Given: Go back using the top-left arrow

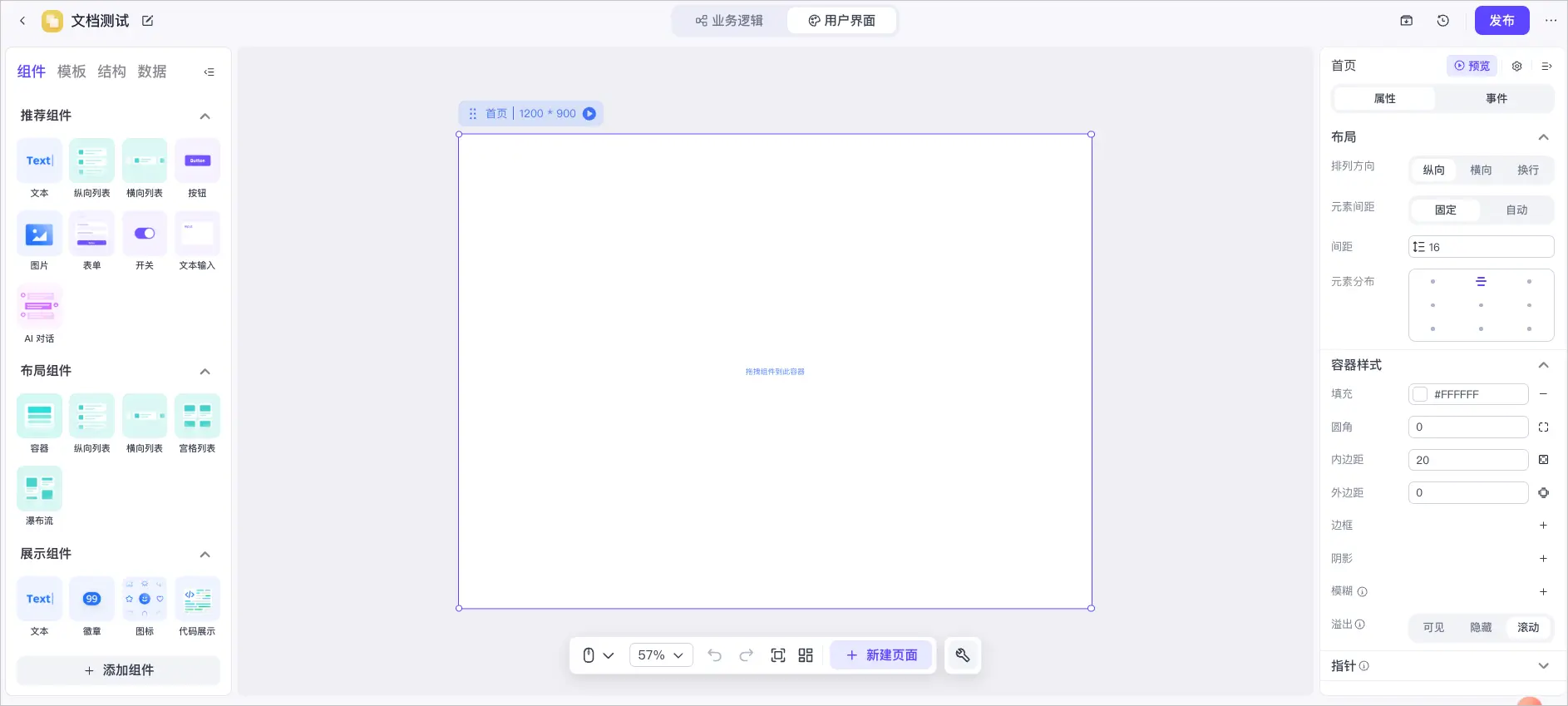Looking at the screenshot, I should tap(22, 21).
